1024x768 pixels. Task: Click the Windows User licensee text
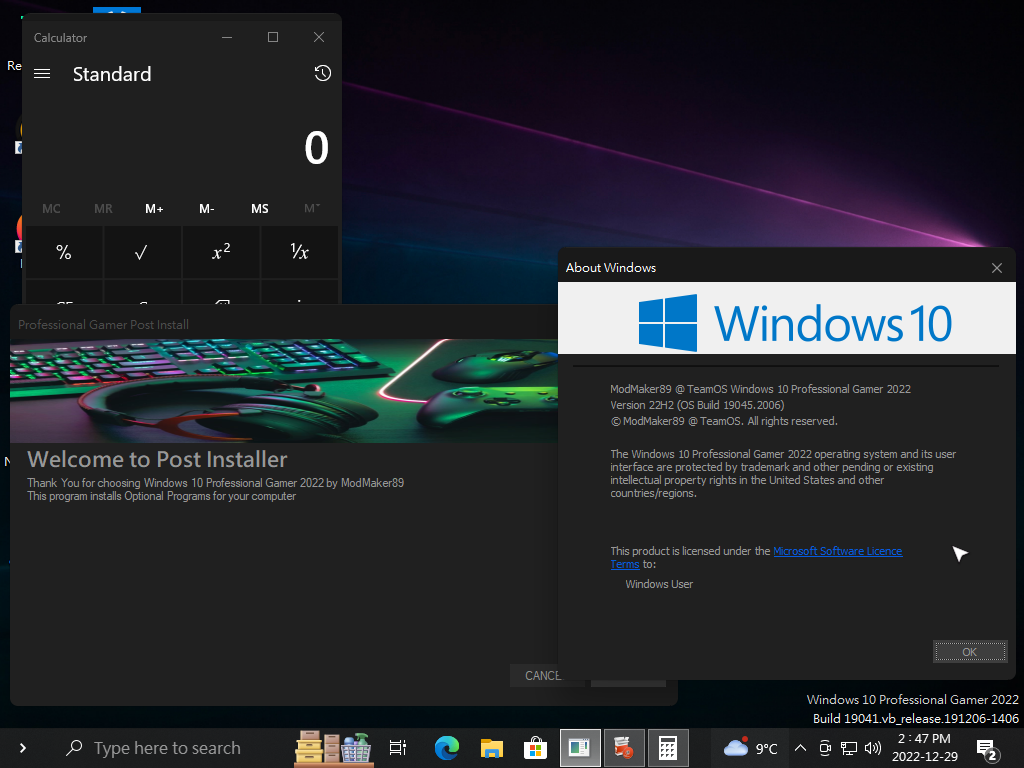[659, 584]
